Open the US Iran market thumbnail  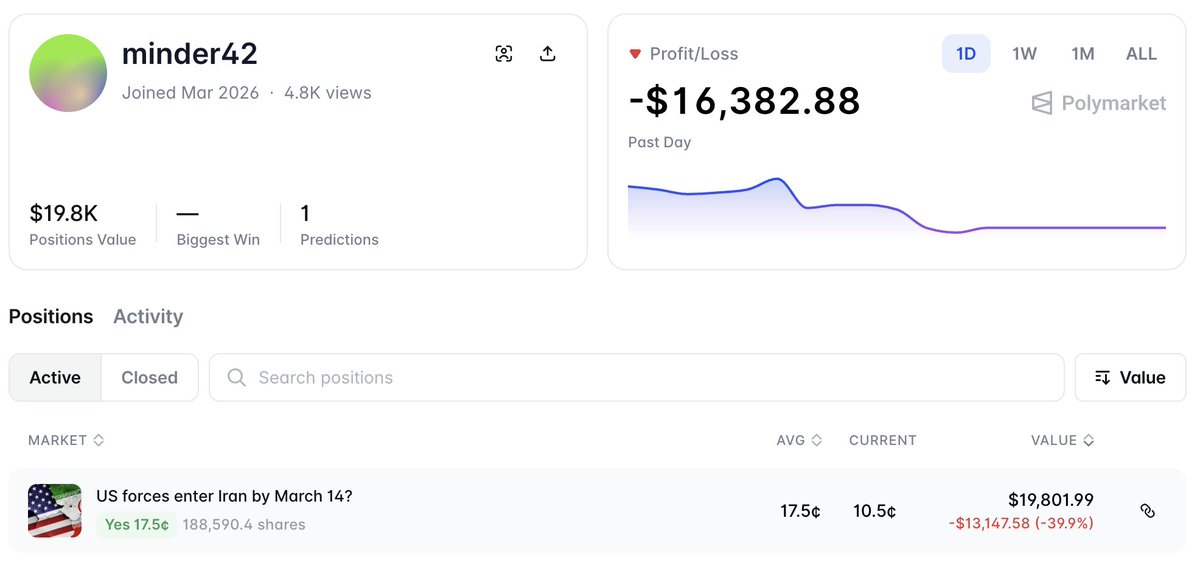[x=54, y=511]
